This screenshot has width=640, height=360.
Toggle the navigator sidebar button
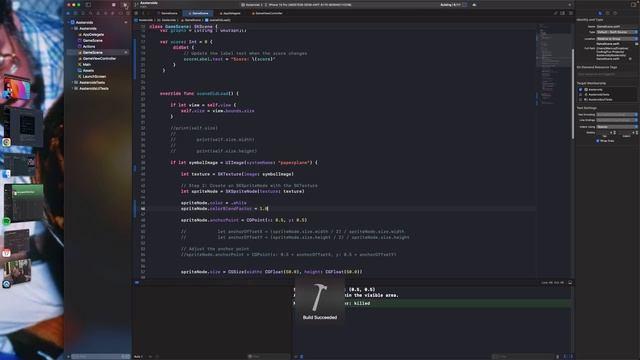[88, 5]
